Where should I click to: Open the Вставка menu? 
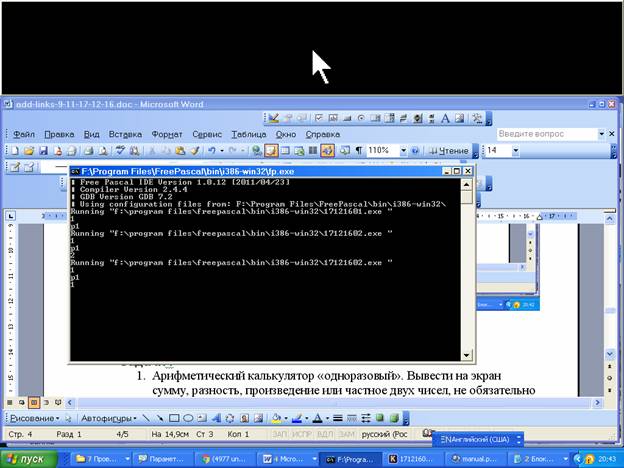pyautogui.click(x=125, y=135)
